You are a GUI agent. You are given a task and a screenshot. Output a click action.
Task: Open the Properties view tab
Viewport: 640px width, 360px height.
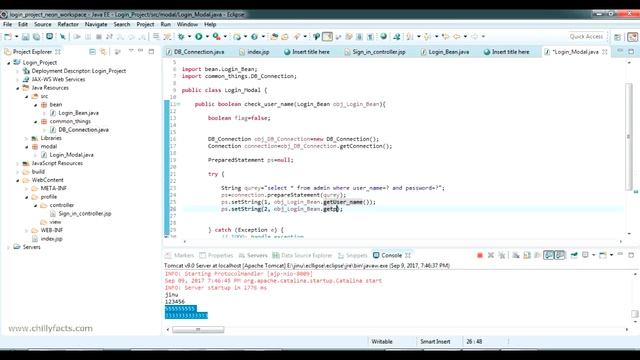[216, 256]
